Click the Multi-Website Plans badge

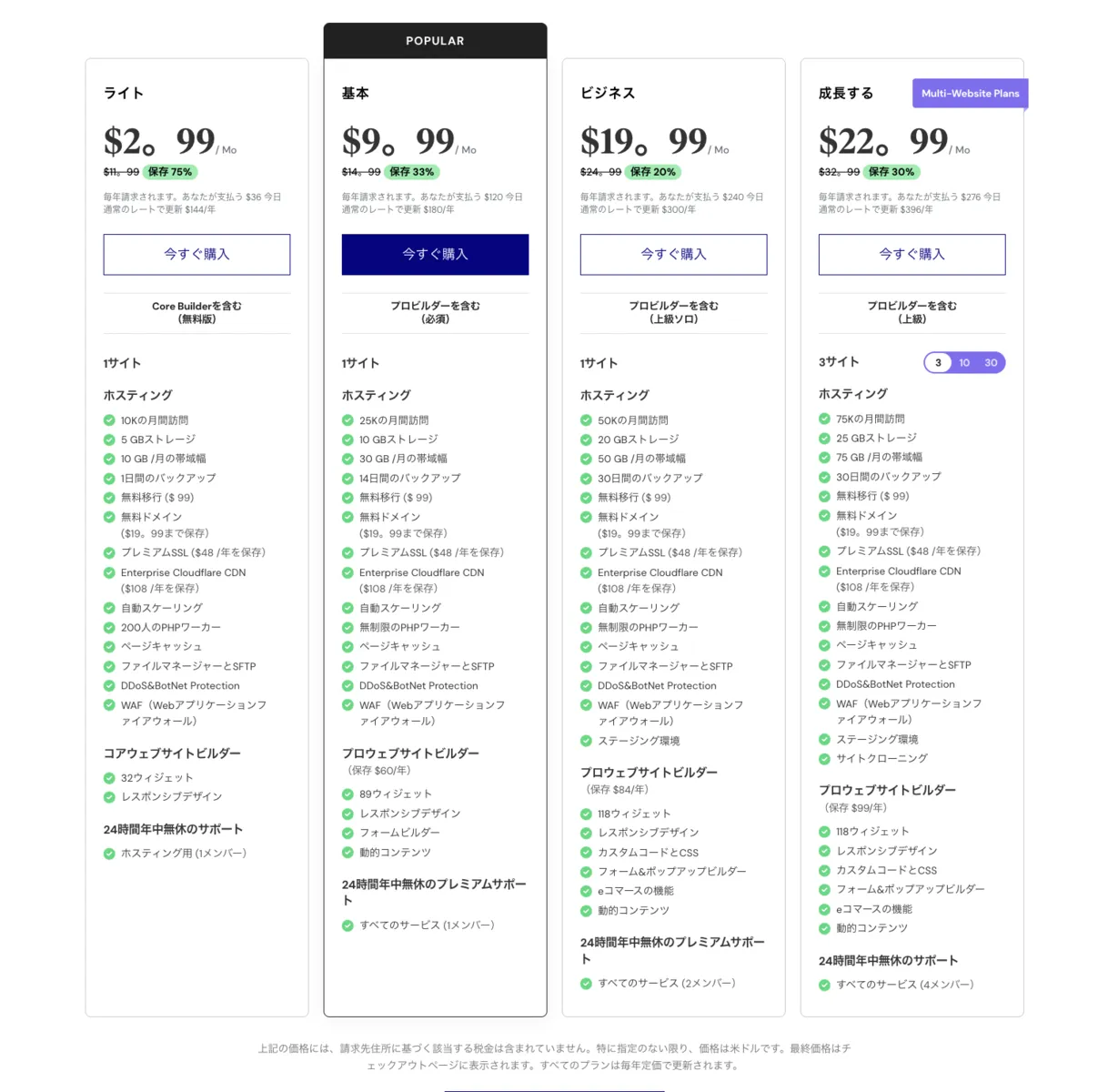tap(970, 94)
